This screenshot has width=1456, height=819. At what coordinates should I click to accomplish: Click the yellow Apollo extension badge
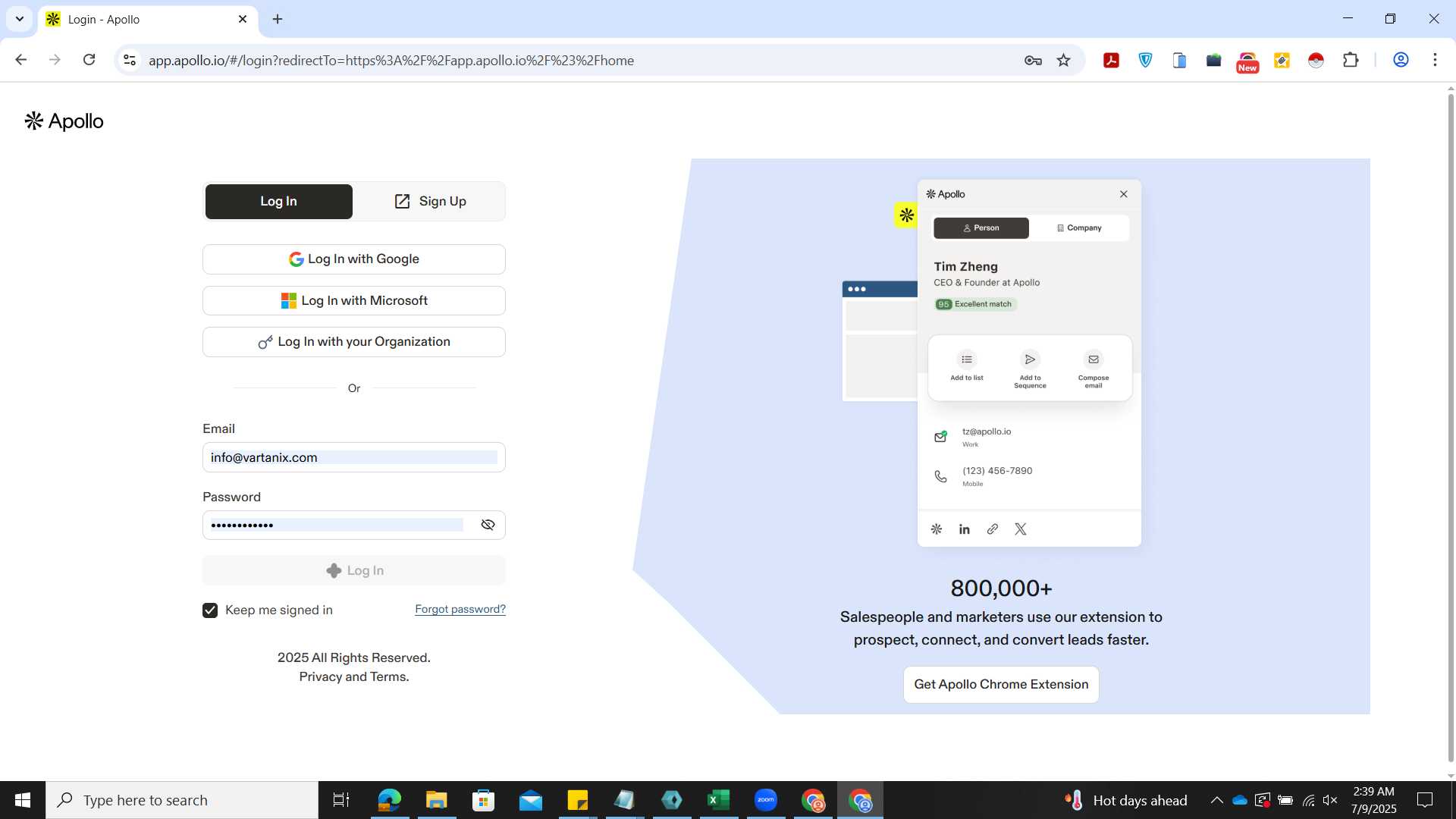[906, 215]
